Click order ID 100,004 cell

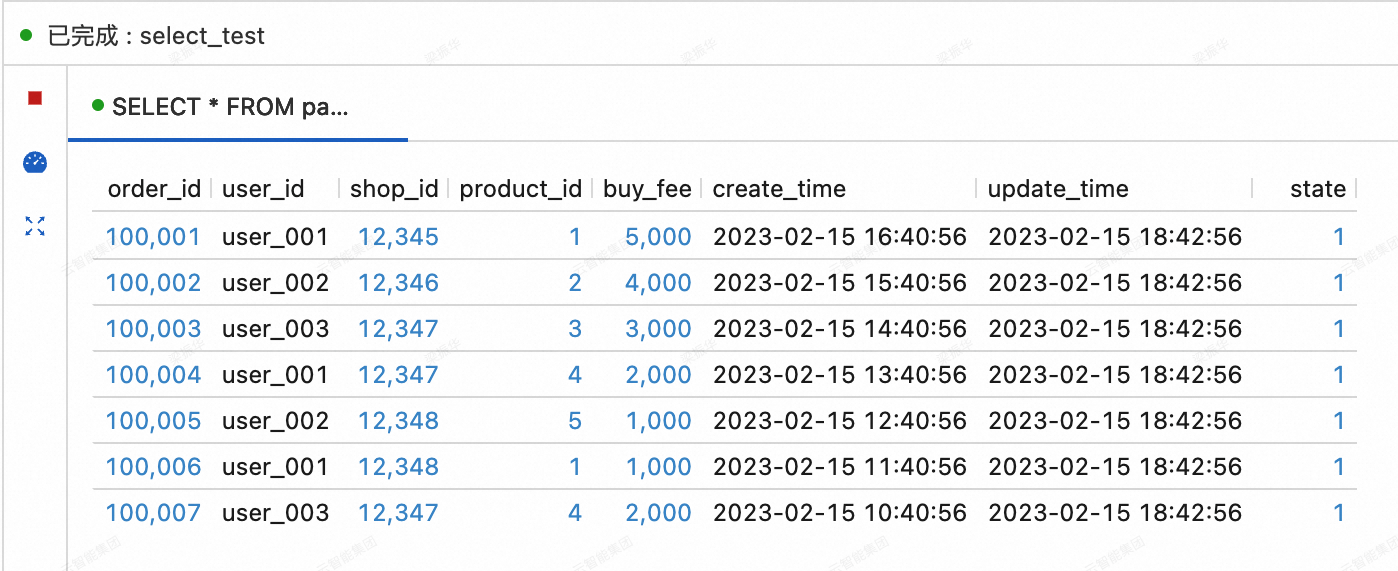coord(153,375)
